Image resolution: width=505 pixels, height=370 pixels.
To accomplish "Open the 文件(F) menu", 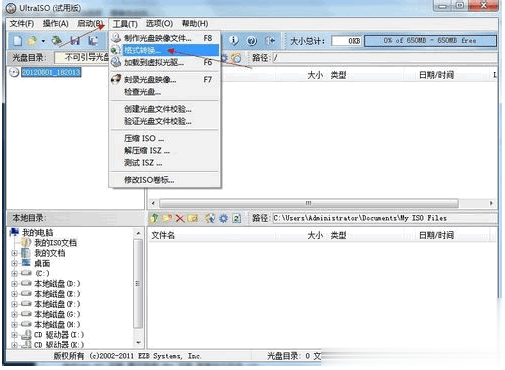I will point(22,24).
